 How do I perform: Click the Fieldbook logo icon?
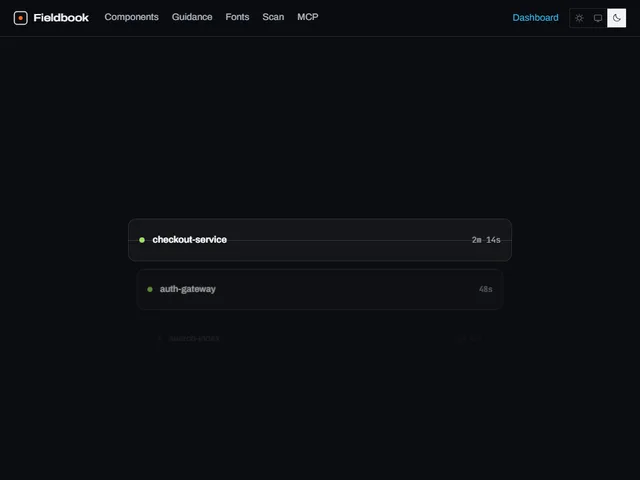20,18
